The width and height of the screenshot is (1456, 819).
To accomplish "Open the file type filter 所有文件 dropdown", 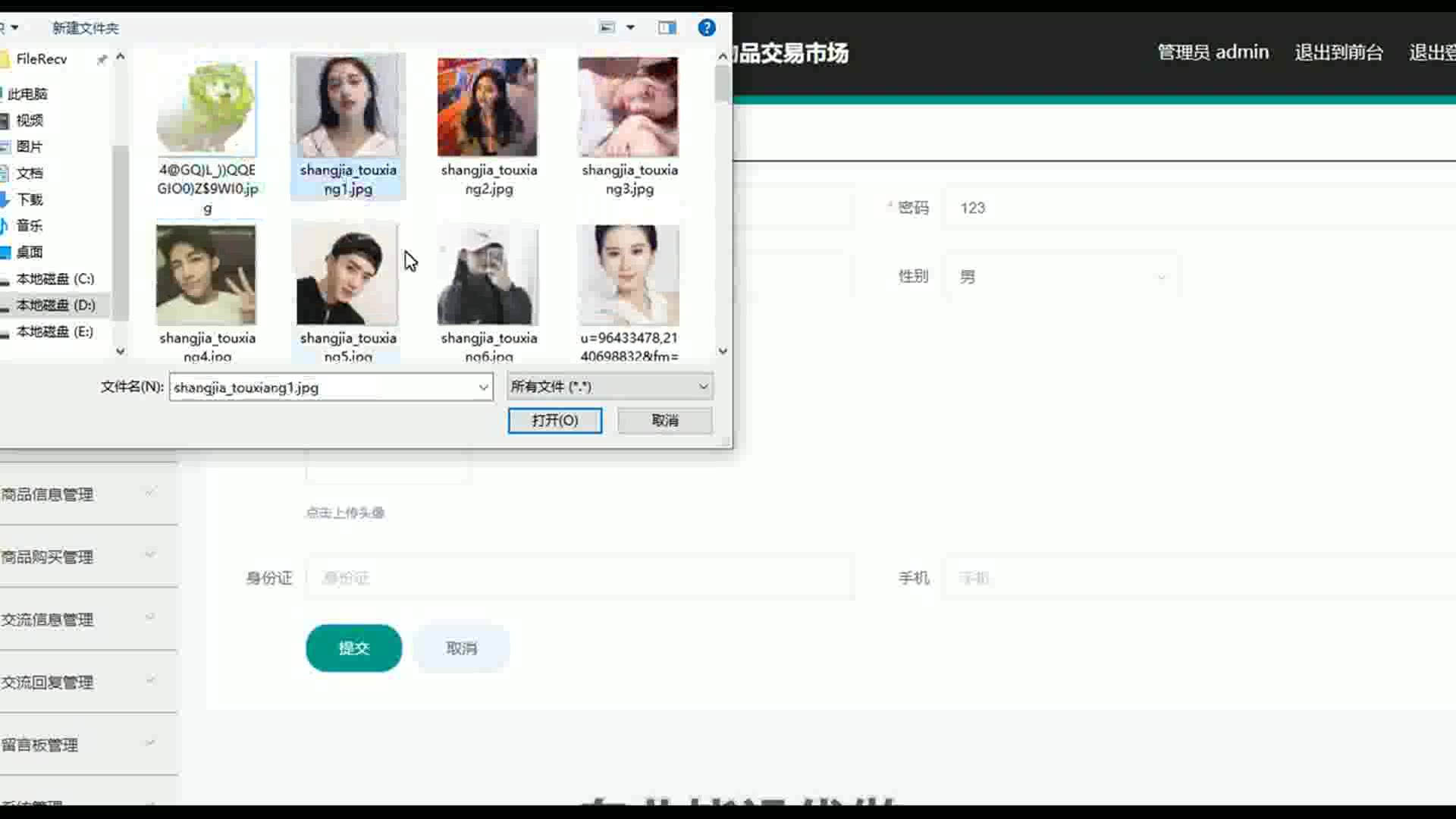I will pos(610,387).
